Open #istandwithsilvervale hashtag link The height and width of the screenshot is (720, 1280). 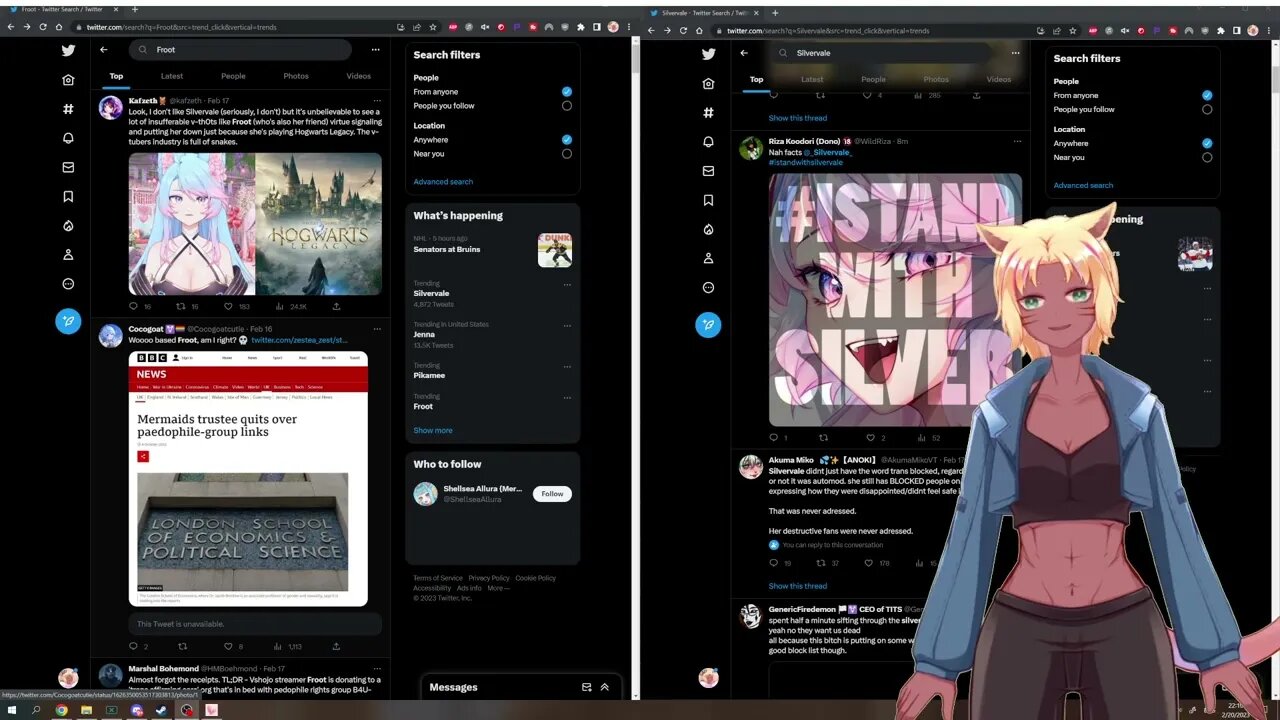(x=805, y=162)
